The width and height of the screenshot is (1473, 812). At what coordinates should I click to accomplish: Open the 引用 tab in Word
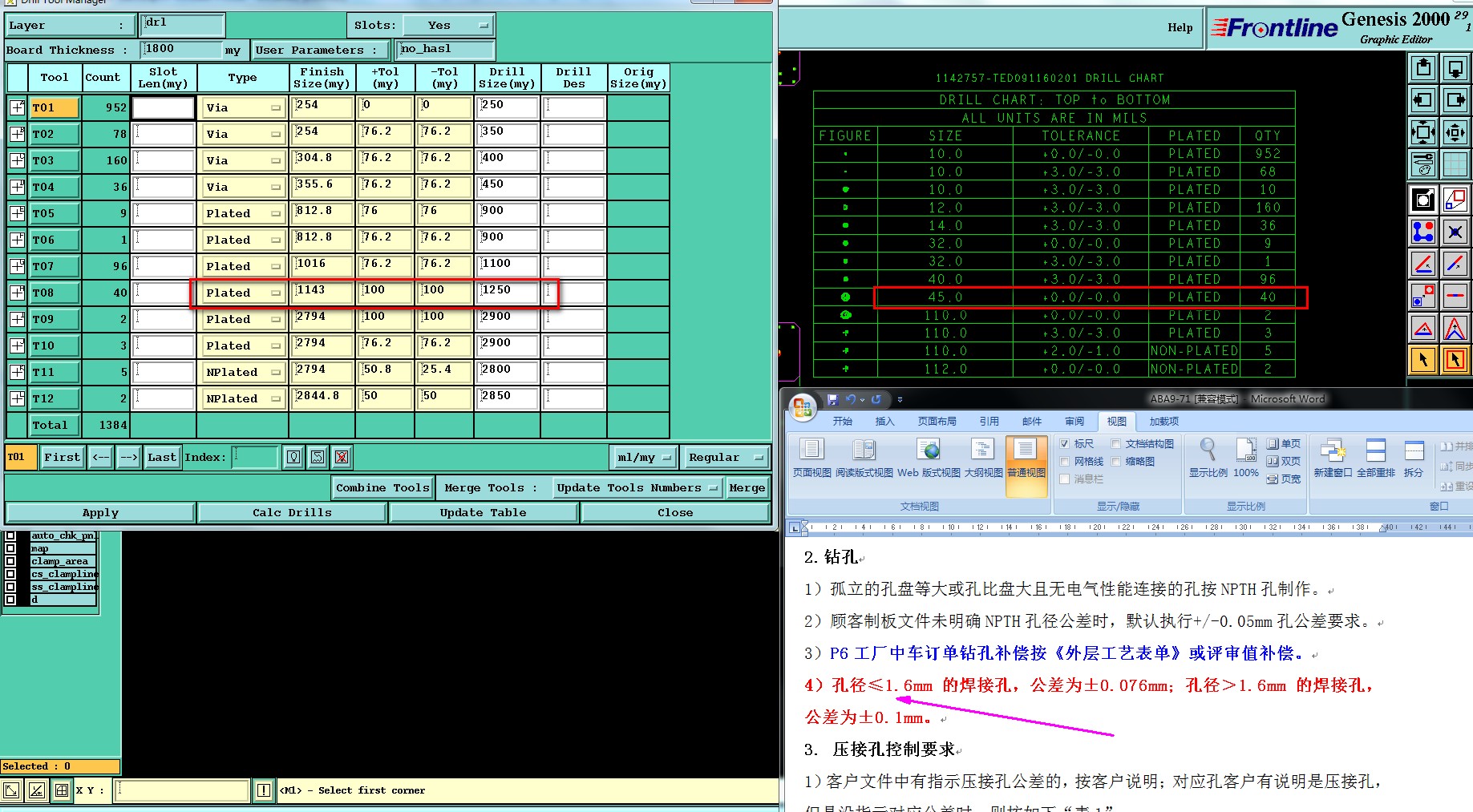(989, 422)
